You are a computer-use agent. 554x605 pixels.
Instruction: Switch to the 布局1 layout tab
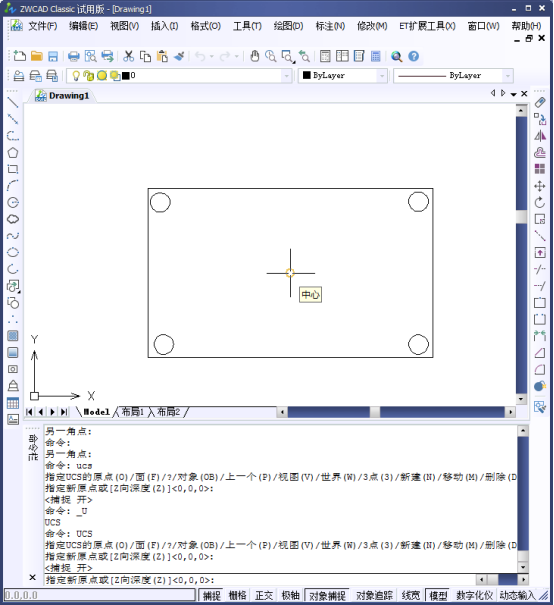tap(132, 412)
